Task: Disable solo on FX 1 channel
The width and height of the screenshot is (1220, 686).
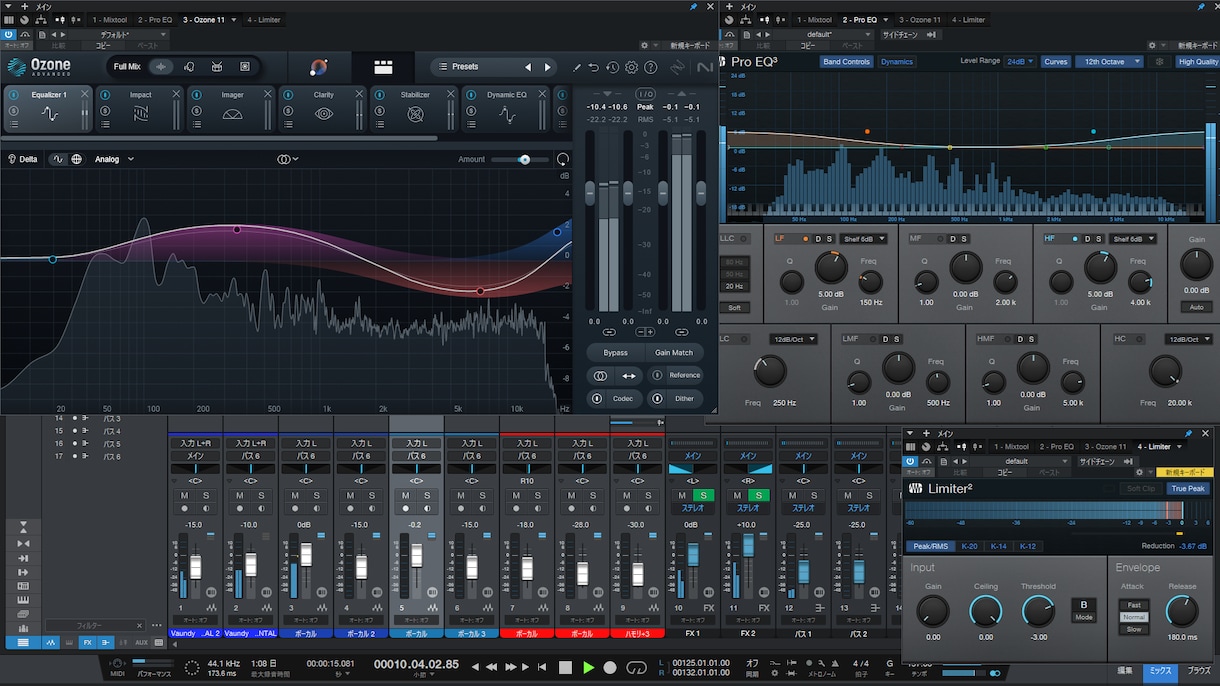Action: coord(705,496)
